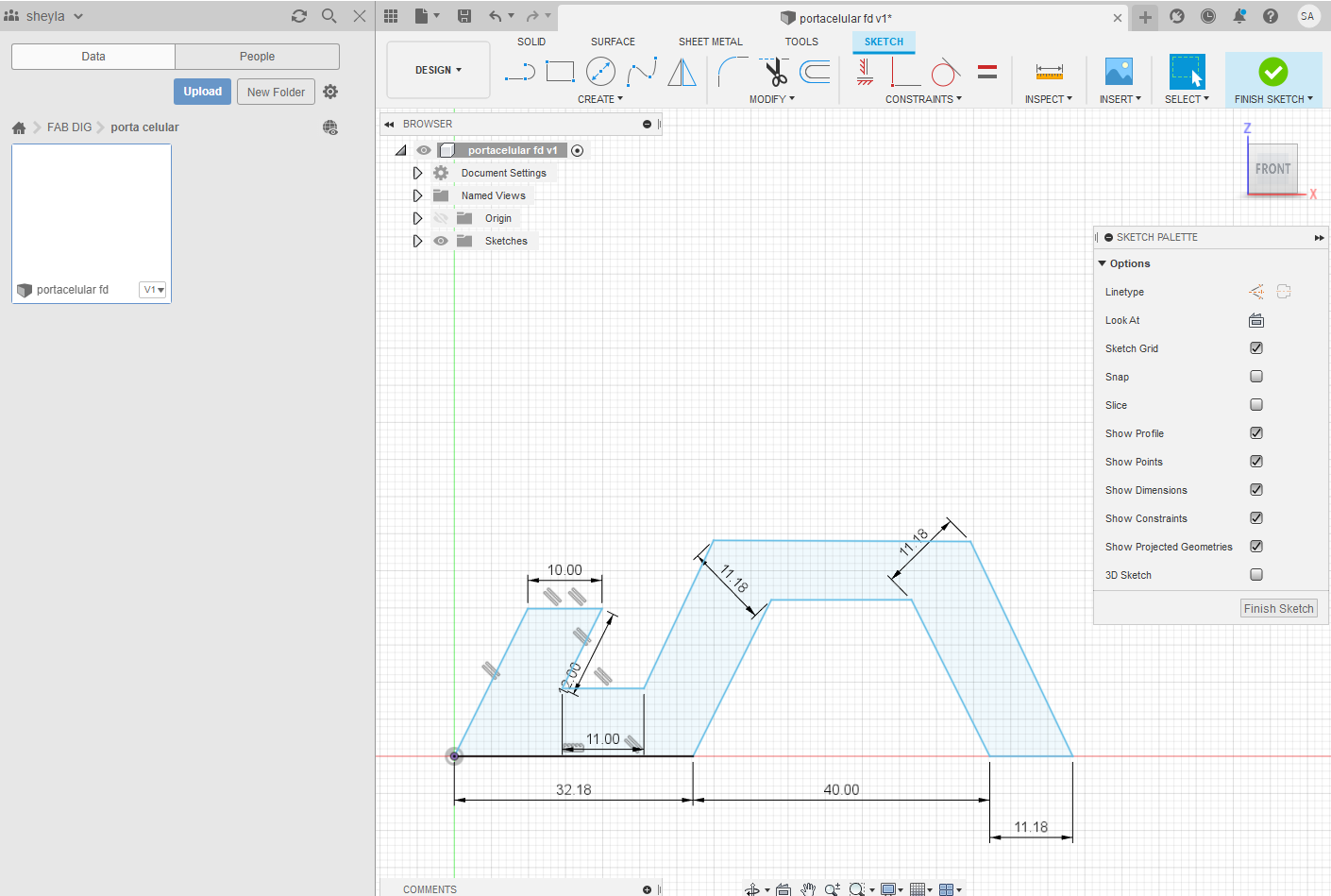This screenshot has width=1331, height=896.
Task: Activate the portacelular fd v1 component radio
Action: (577, 150)
